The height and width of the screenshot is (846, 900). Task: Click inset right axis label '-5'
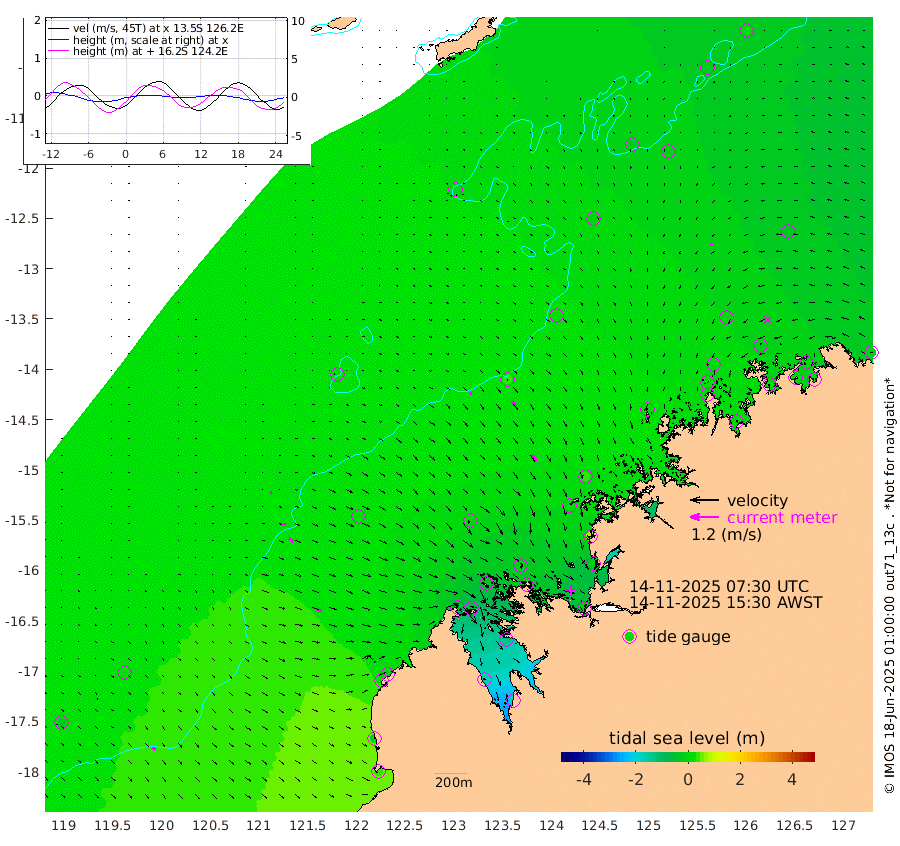click(296, 137)
